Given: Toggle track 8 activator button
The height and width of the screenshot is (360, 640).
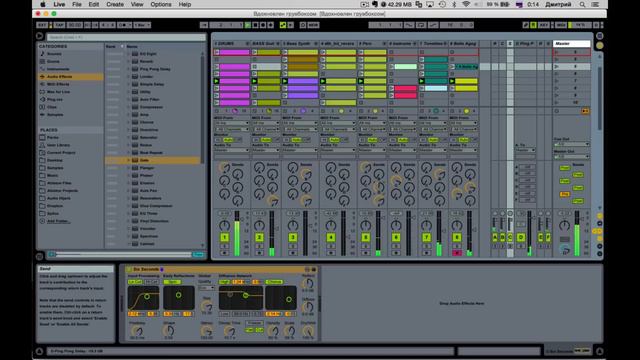Looking at the screenshot, I should coord(457,237).
